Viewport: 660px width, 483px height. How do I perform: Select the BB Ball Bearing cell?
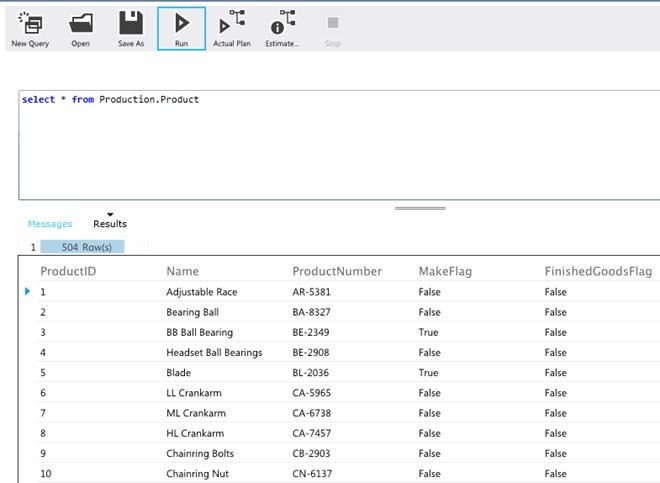[x=200, y=332]
